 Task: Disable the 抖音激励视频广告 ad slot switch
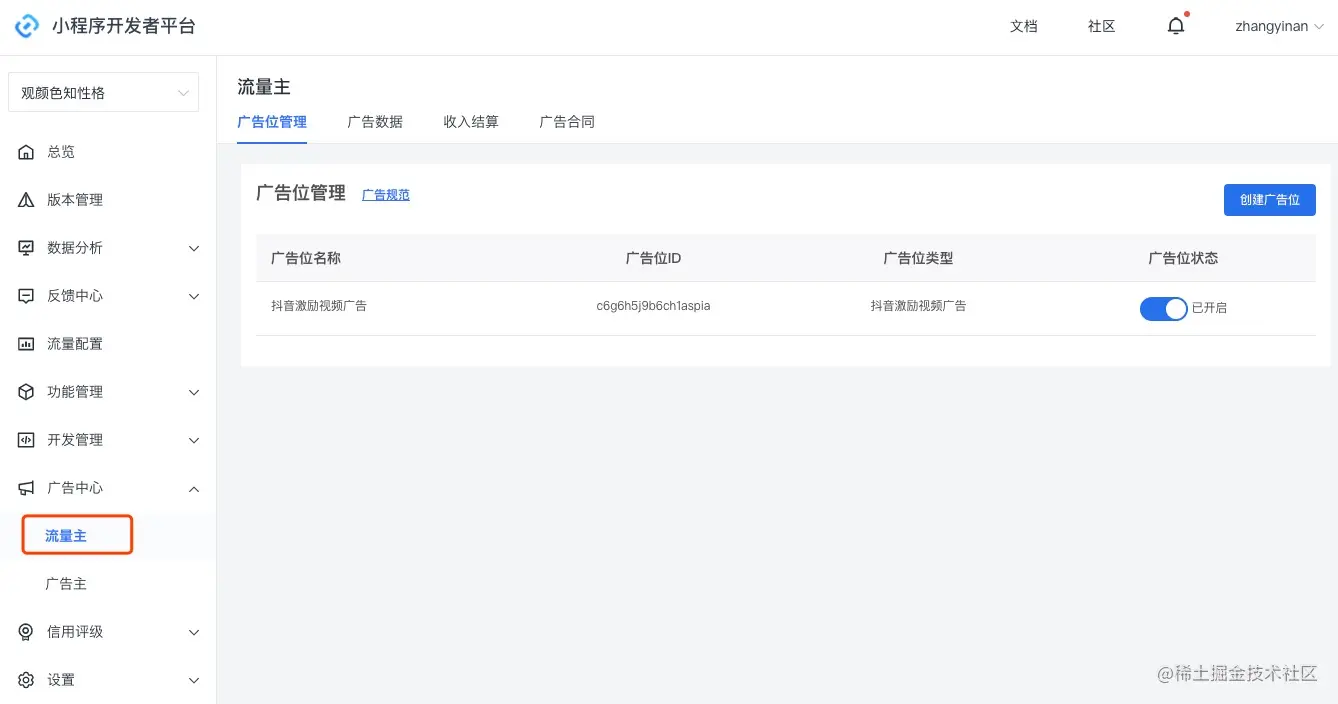[x=1163, y=308]
